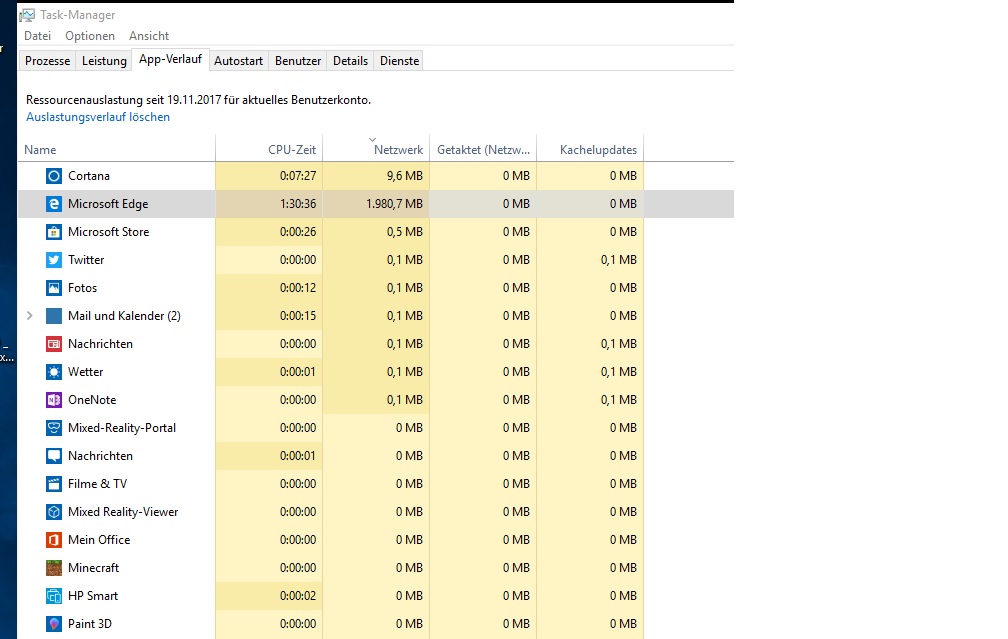This screenshot has width=1008, height=639.
Task: Select the Filme & TV row name
Action: coord(98,483)
